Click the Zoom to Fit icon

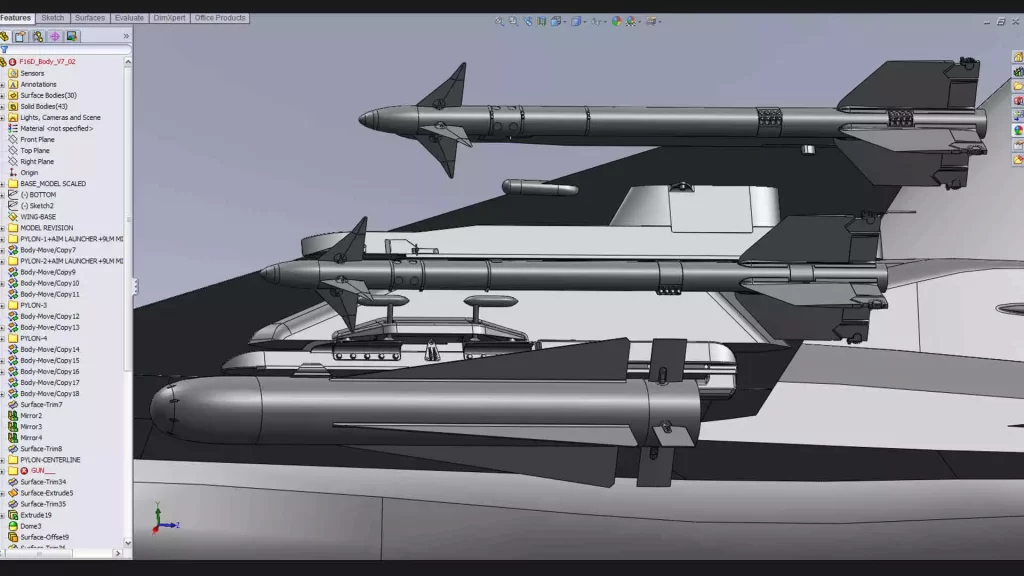(x=500, y=20)
